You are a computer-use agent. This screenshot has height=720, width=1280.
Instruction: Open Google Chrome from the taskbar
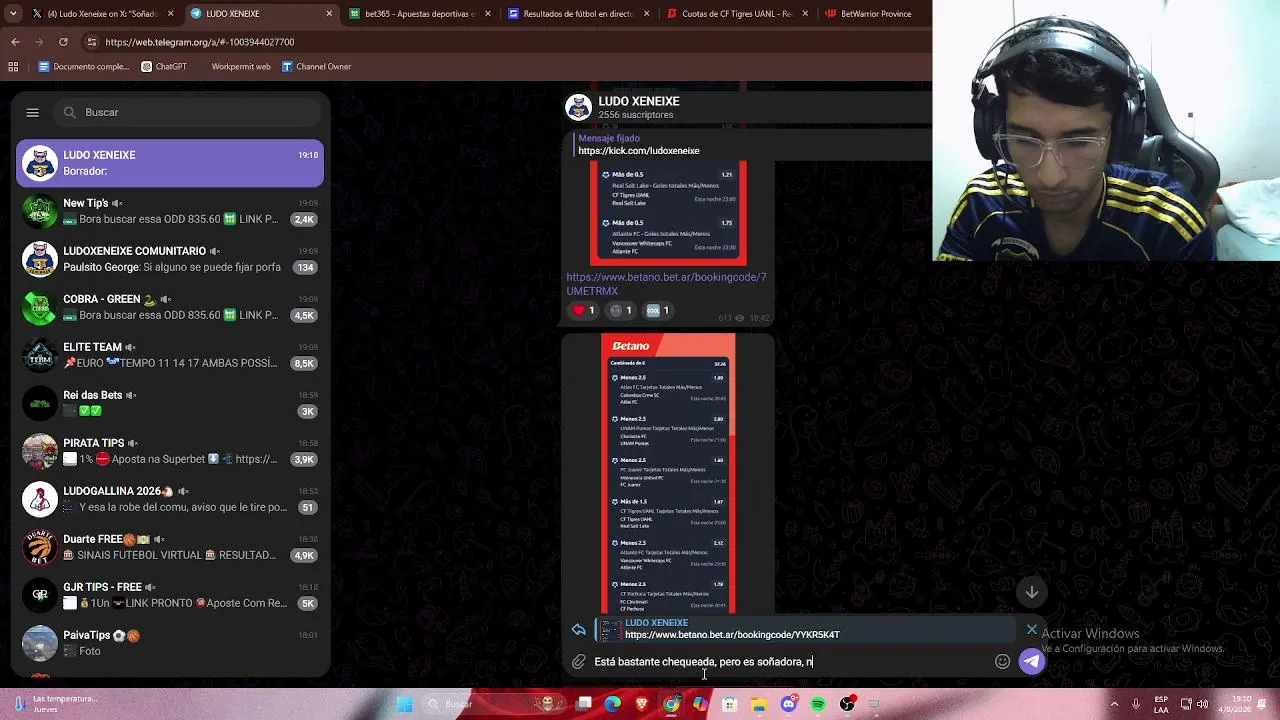click(672, 704)
